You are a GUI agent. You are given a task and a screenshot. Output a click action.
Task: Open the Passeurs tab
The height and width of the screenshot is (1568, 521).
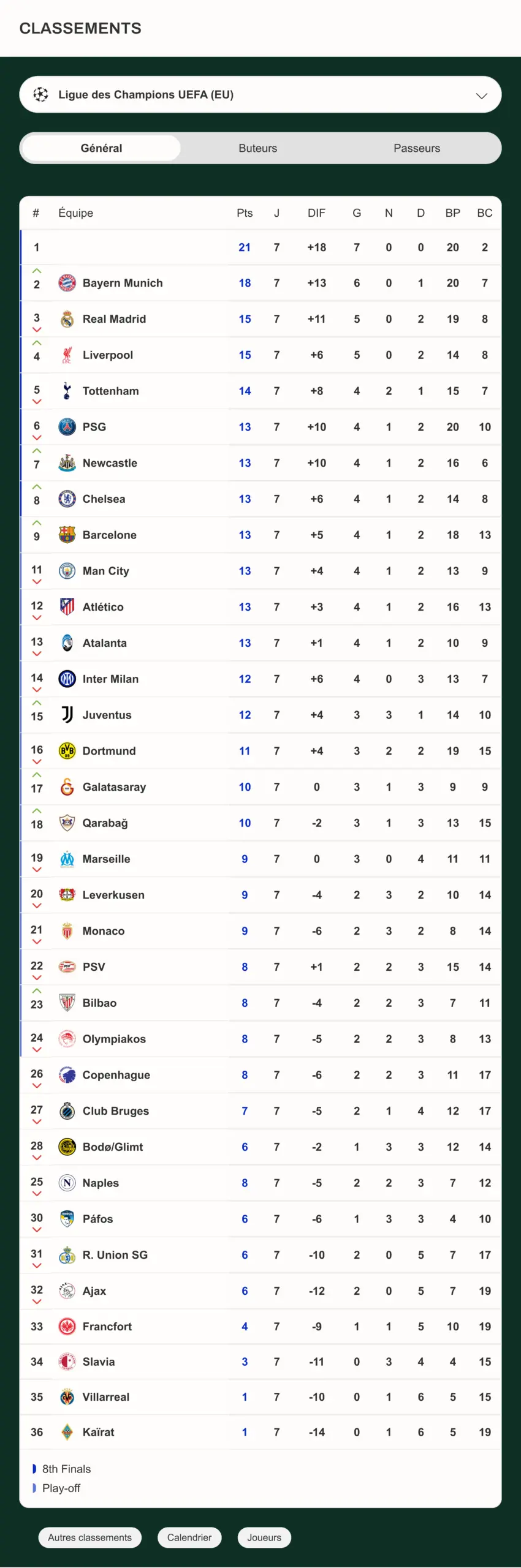(417, 148)
